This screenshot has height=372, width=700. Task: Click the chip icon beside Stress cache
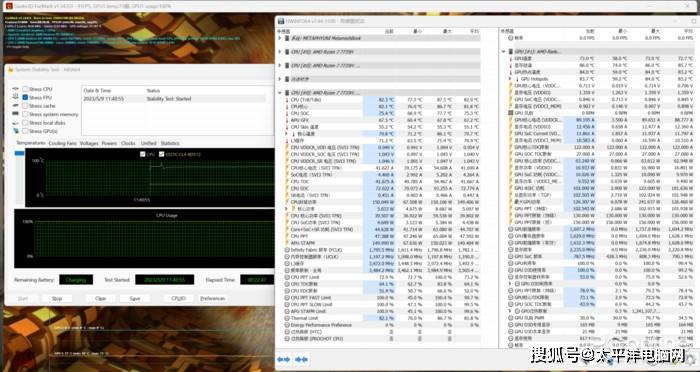tap(16, 106)
